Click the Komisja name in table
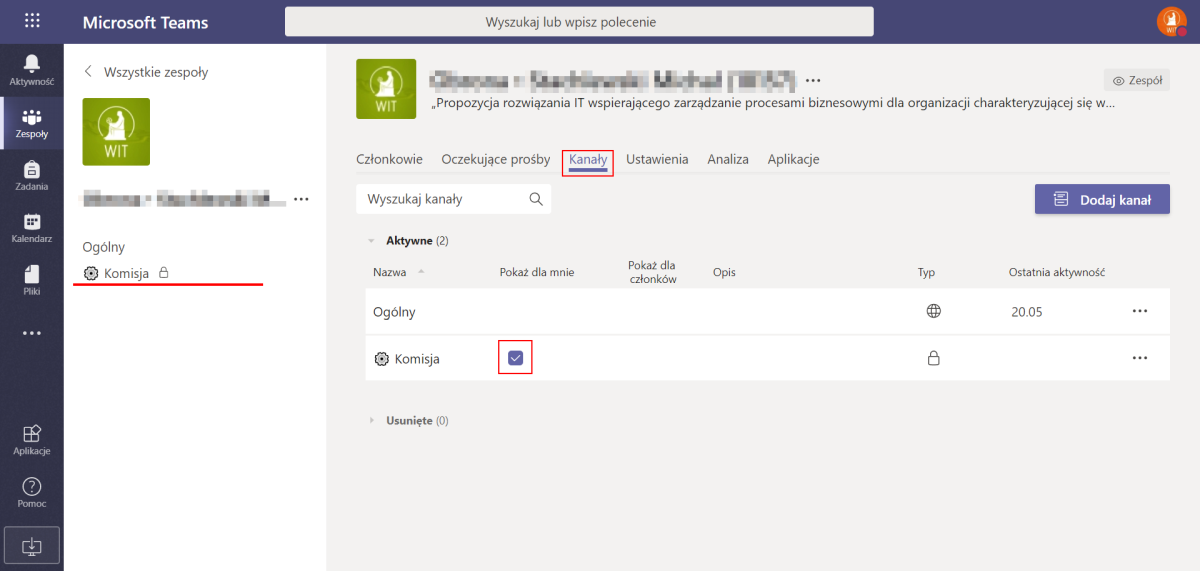The height and width of the screenshot is (571, 1200). 417,359
